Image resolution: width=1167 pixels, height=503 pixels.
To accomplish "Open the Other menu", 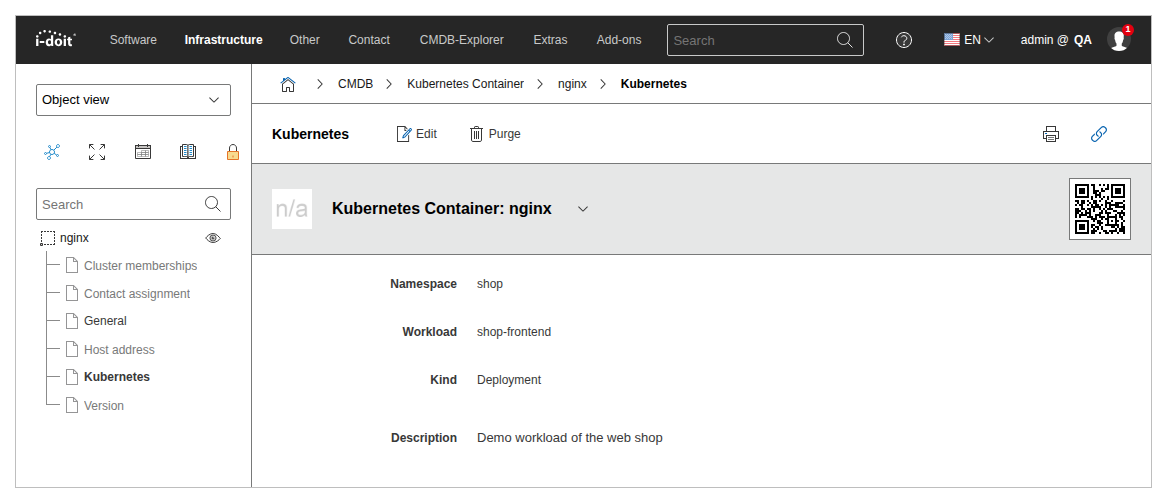I will [x=304, y=40].
